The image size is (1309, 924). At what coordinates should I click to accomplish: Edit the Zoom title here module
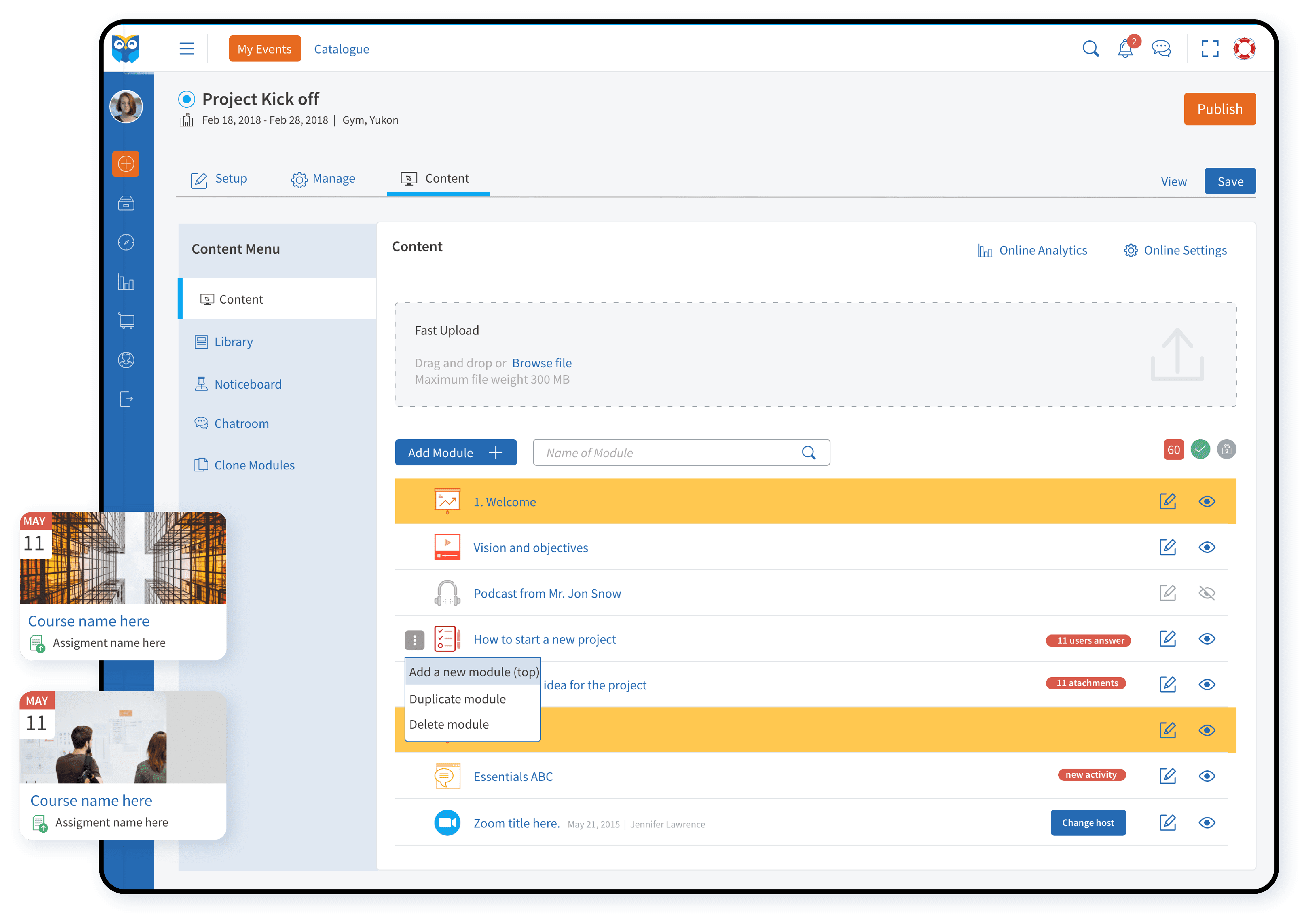click(x=1167, y=823)
